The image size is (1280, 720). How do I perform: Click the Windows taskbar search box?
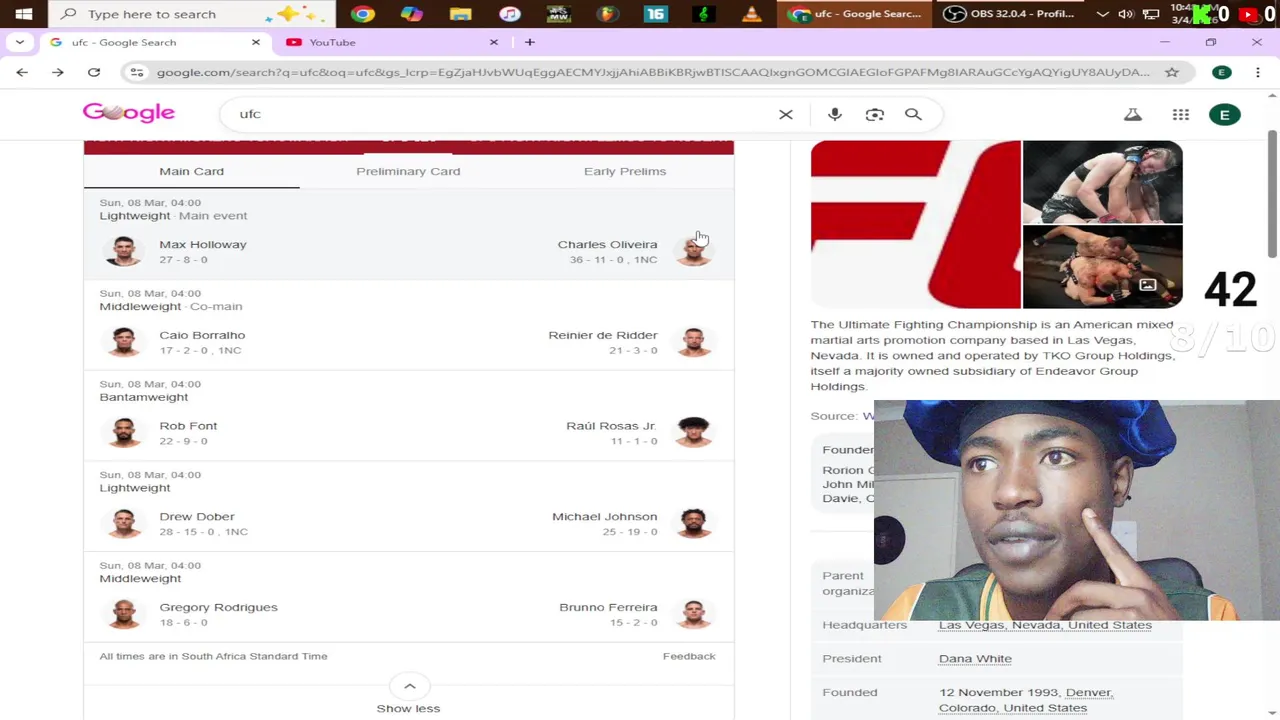point(190,14)
